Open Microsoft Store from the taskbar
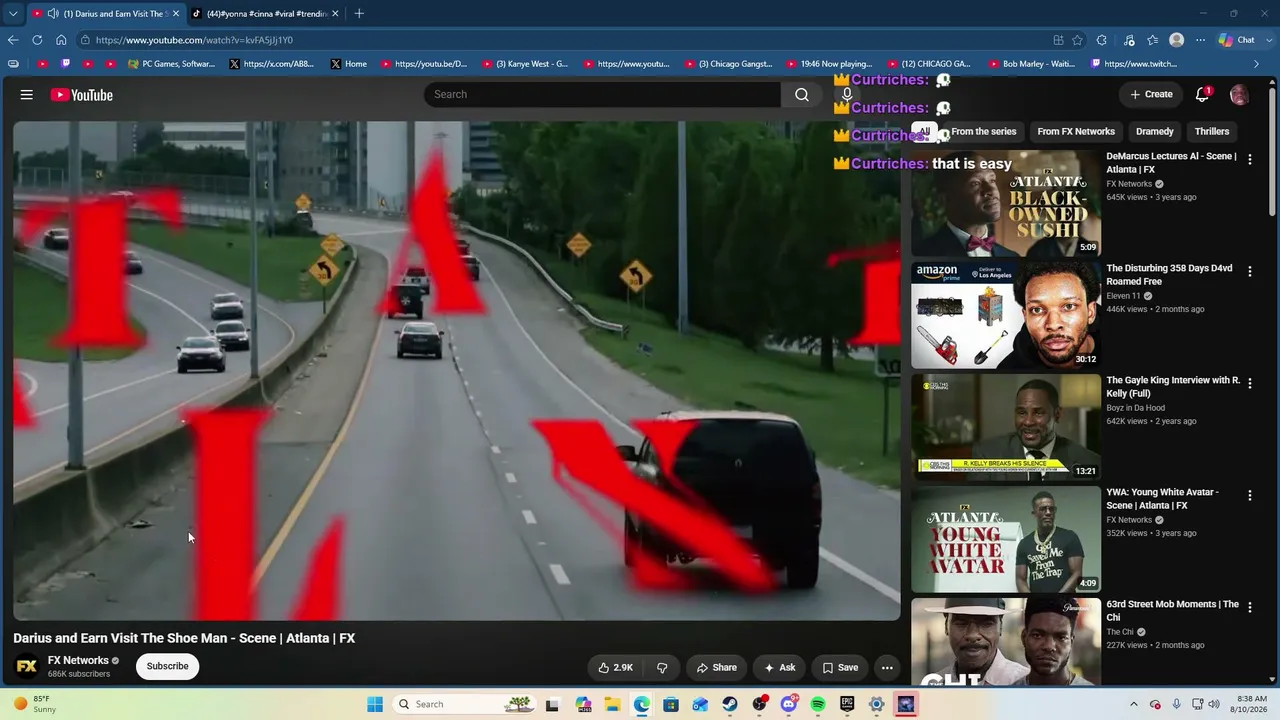 click(671, 704)
